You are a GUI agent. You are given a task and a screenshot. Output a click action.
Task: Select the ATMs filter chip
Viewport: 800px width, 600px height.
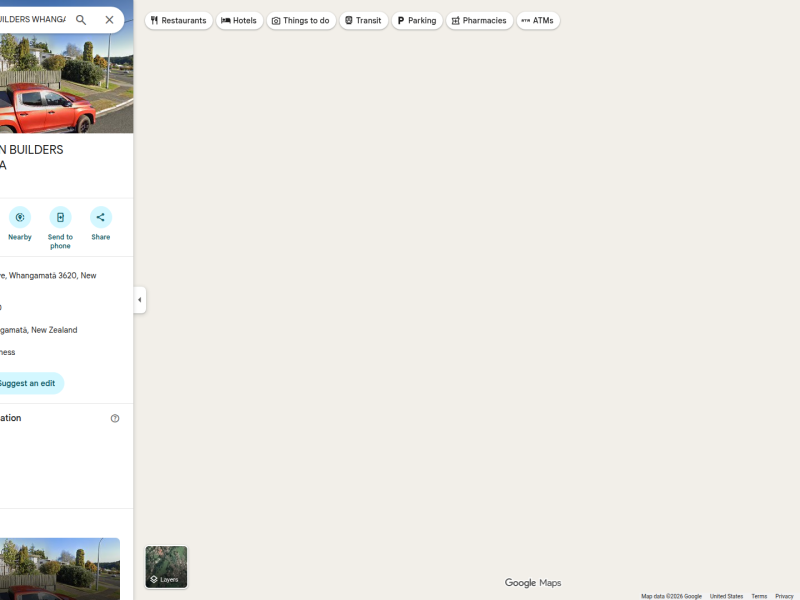tap(538, 20)
